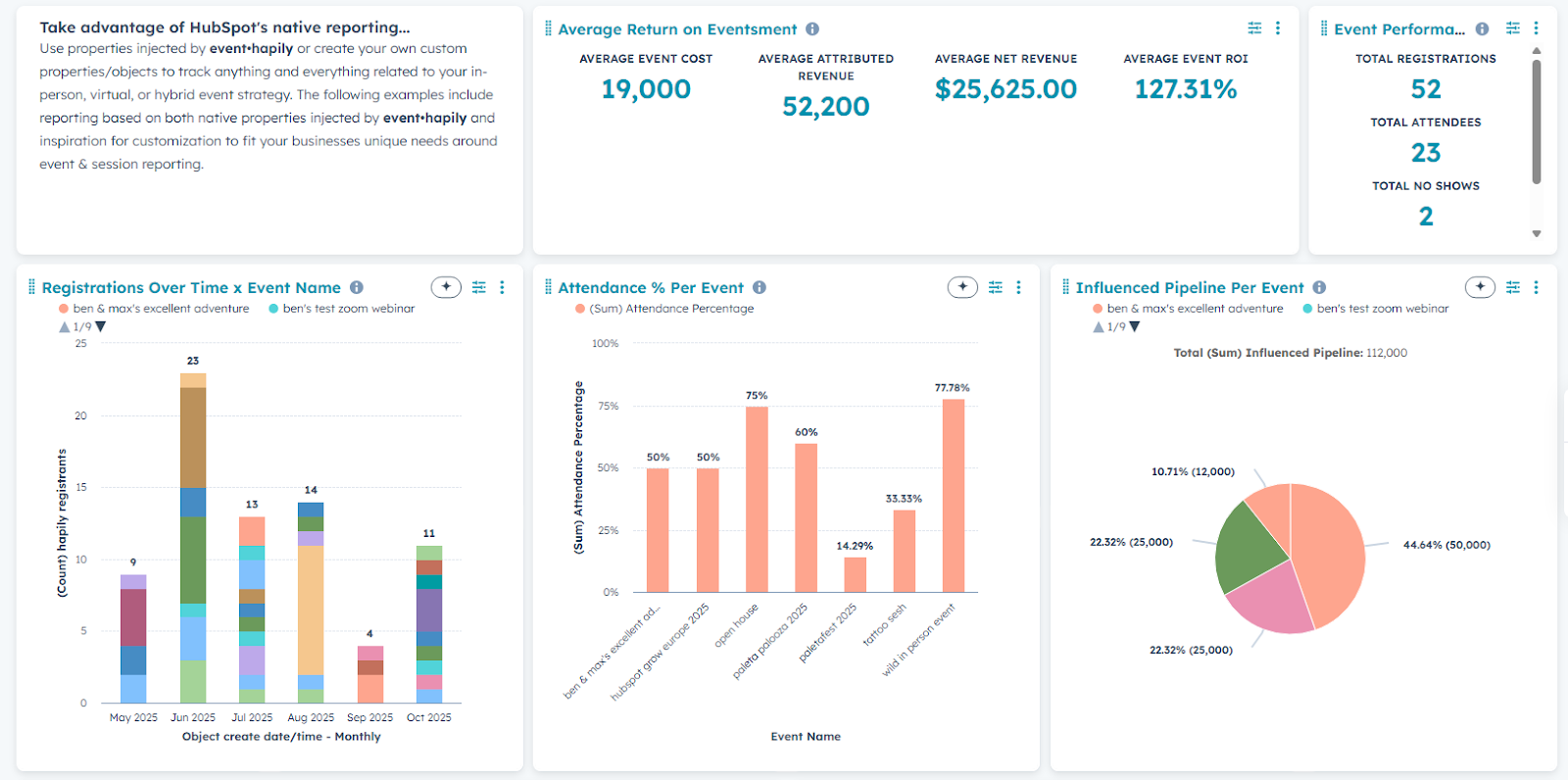This screenshot has width=1568, height=780.
Task: Click info icon next to Influenced Pipeline Per Event
Action: point(1319,287)
